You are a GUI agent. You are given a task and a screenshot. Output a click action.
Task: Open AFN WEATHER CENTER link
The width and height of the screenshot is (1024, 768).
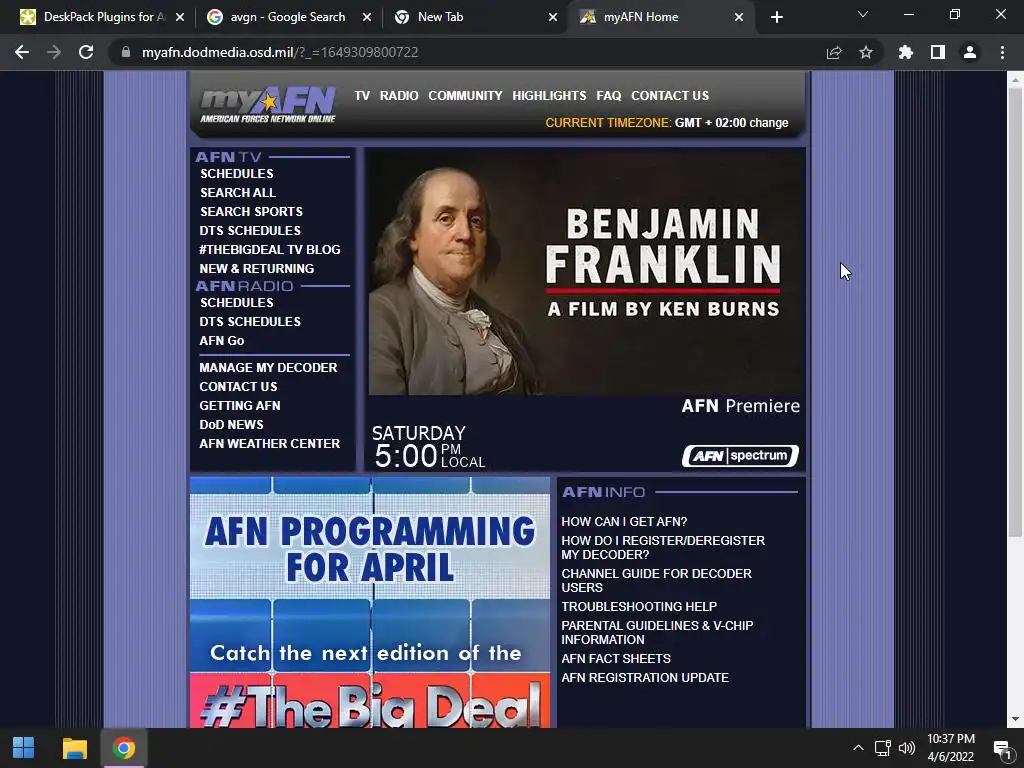(x=270, y=443)
